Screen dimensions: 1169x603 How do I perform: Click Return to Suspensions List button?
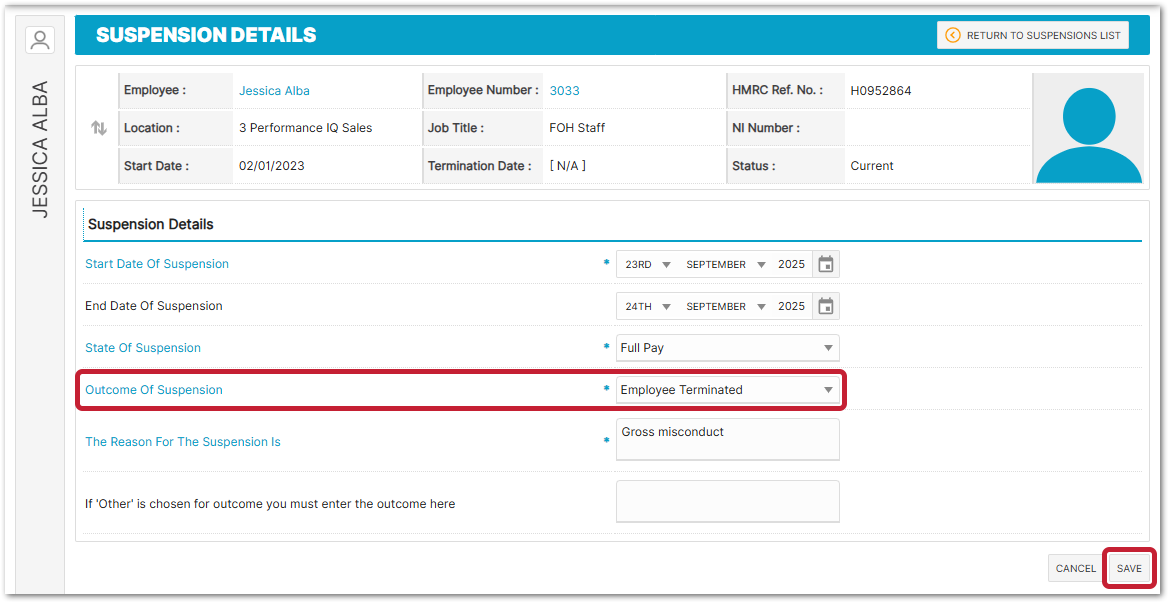click(1033, 35)
